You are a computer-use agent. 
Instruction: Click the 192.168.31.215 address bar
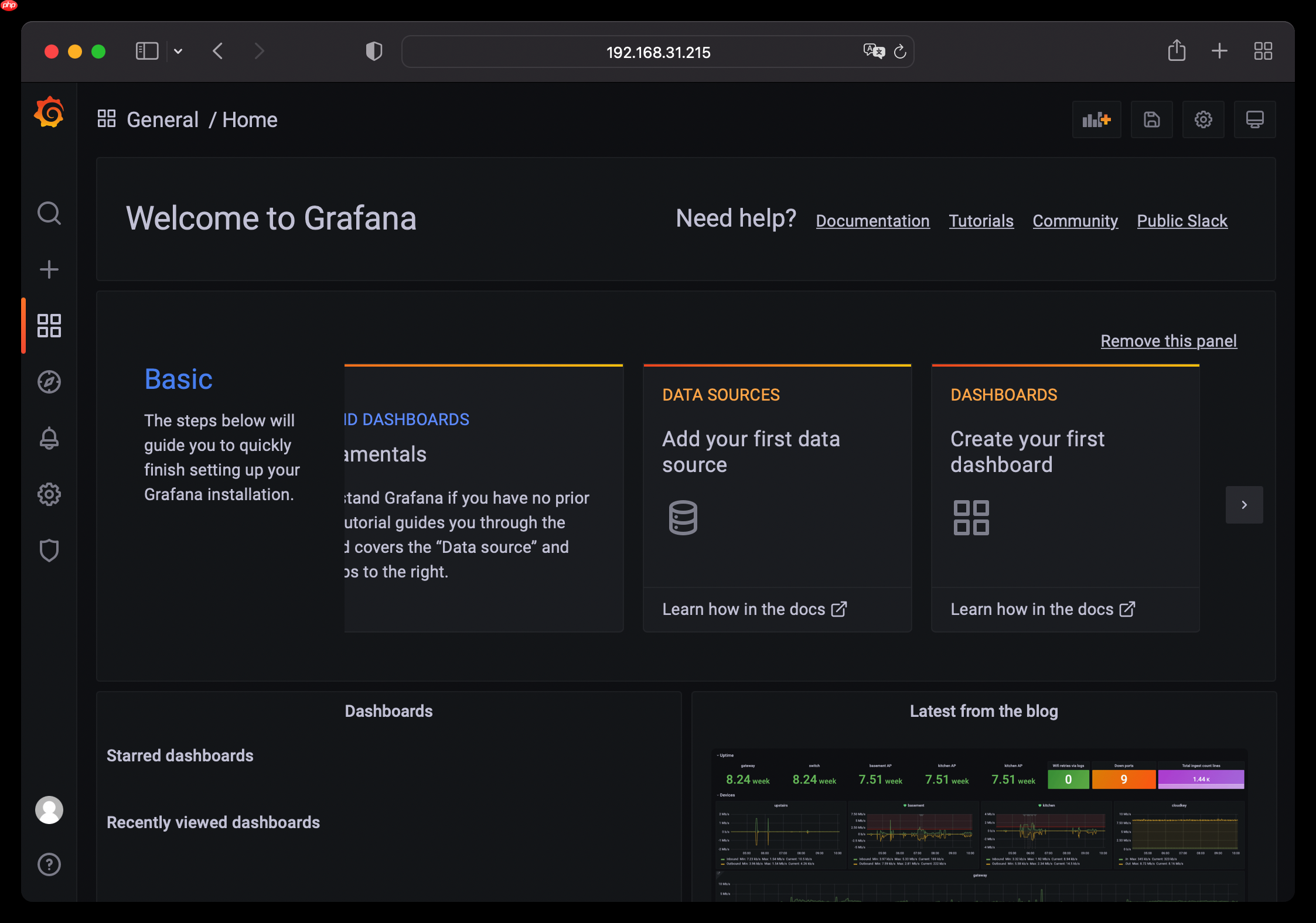658,52
